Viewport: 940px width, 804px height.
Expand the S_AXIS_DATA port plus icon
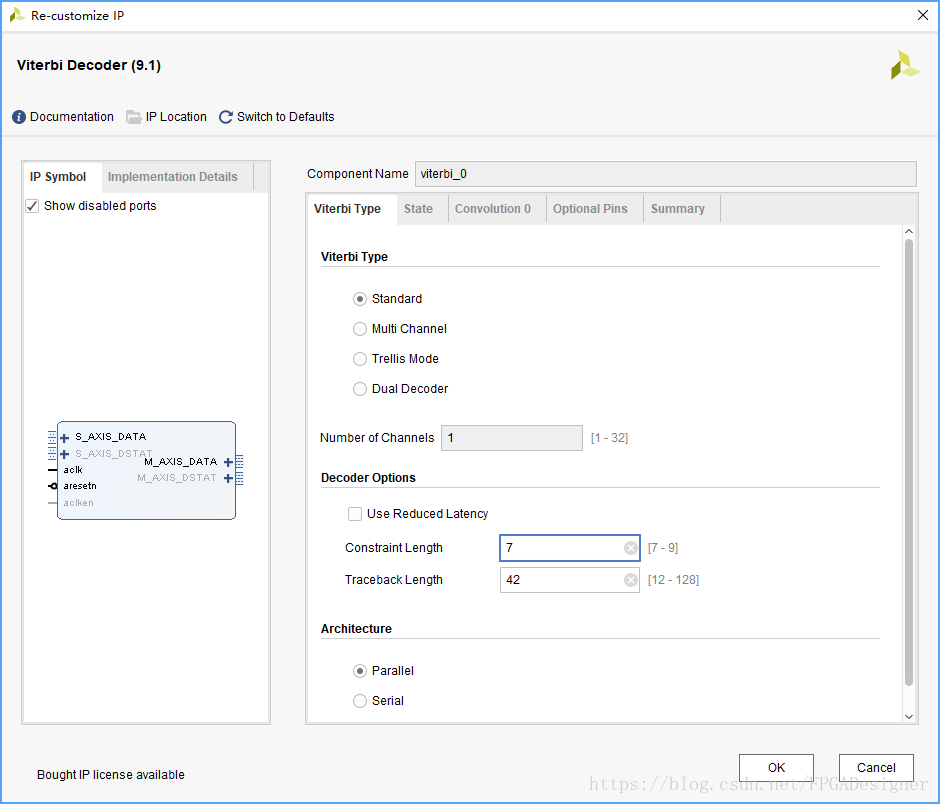tap(65, 437)
